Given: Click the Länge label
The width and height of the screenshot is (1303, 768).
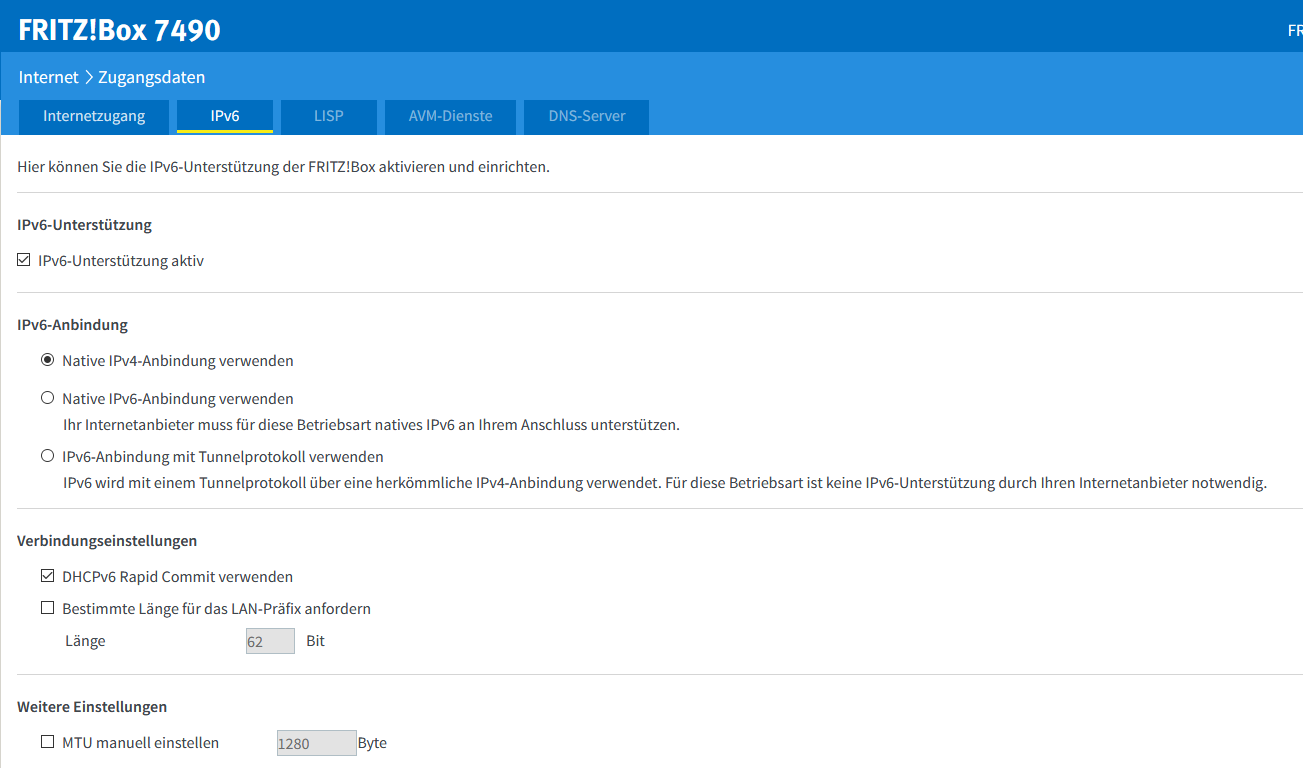Looking at the screenshot, I should tap(85, 641).
